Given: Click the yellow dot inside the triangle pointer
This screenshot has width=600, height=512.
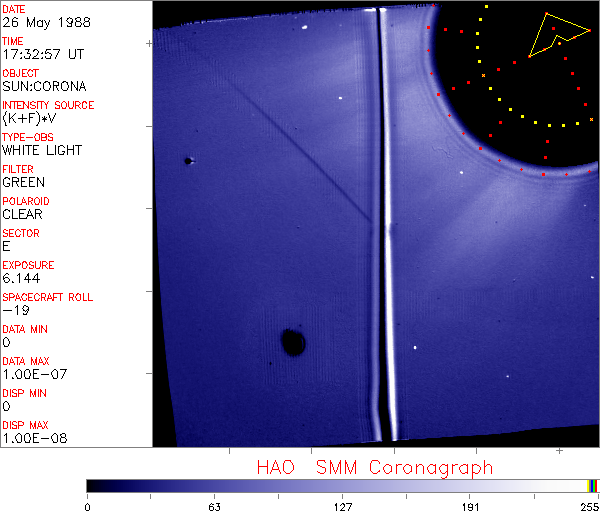Looking at the screenshot, I should point(559,44).
